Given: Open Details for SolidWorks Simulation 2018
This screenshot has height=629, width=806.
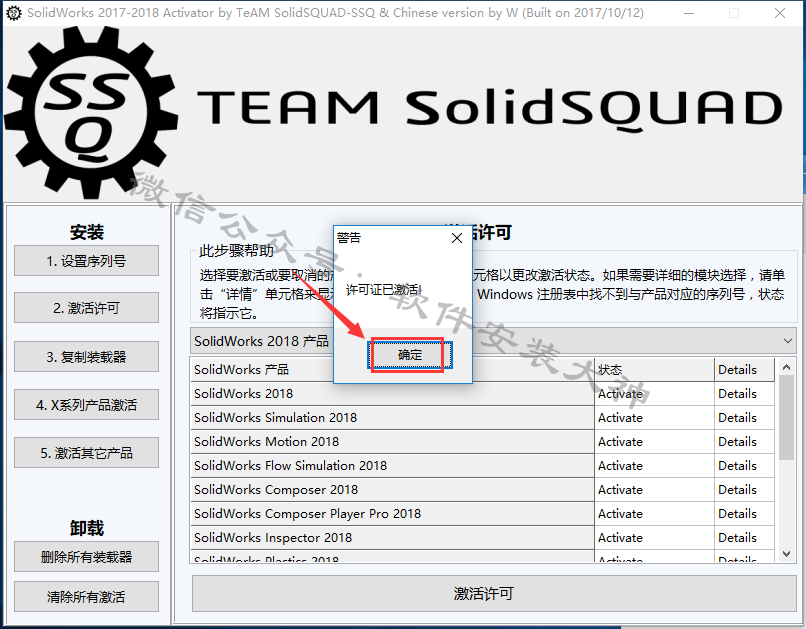Looking at the screenshot, I should click(x=744, y=418).
